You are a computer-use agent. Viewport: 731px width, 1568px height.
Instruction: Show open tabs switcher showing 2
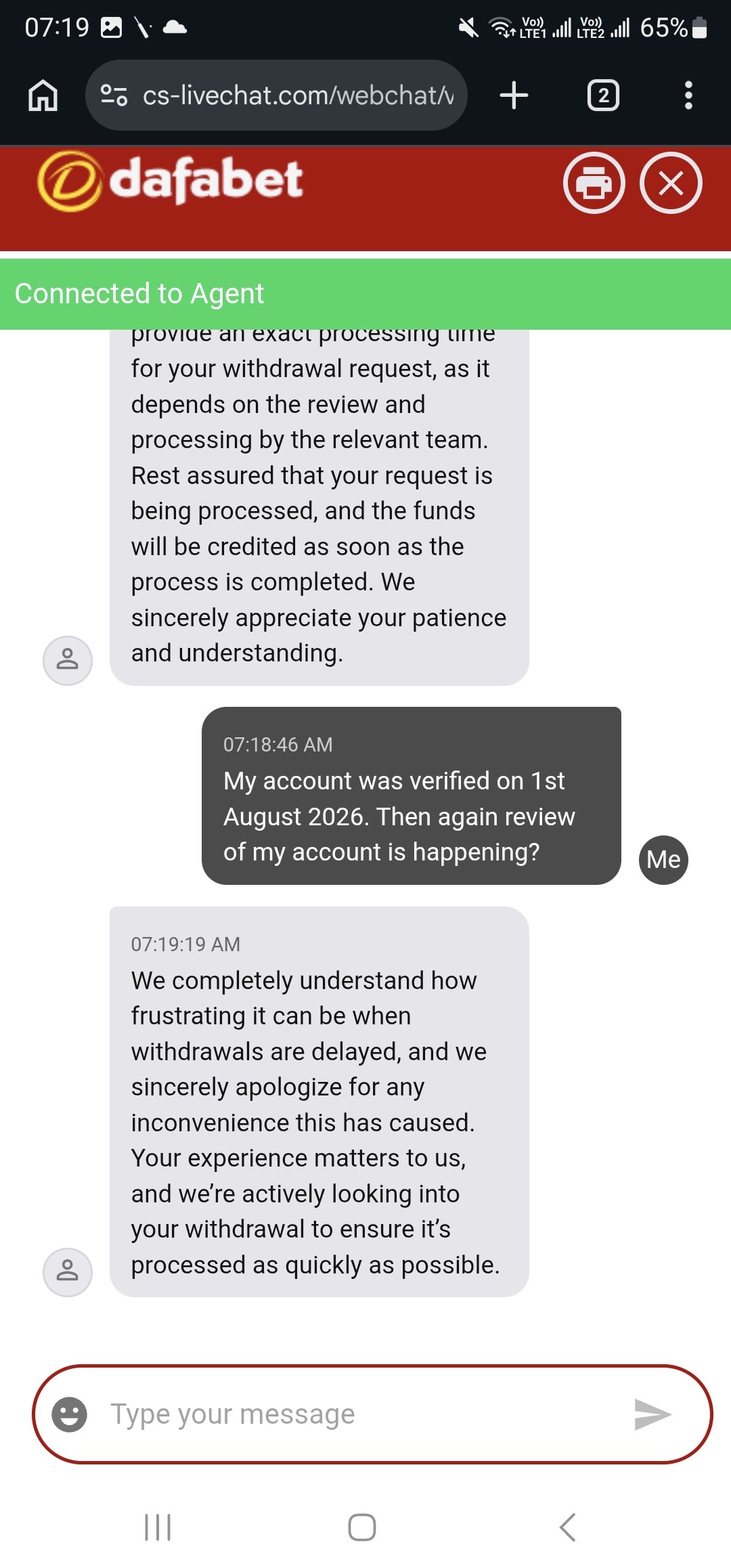coord(603,95)
